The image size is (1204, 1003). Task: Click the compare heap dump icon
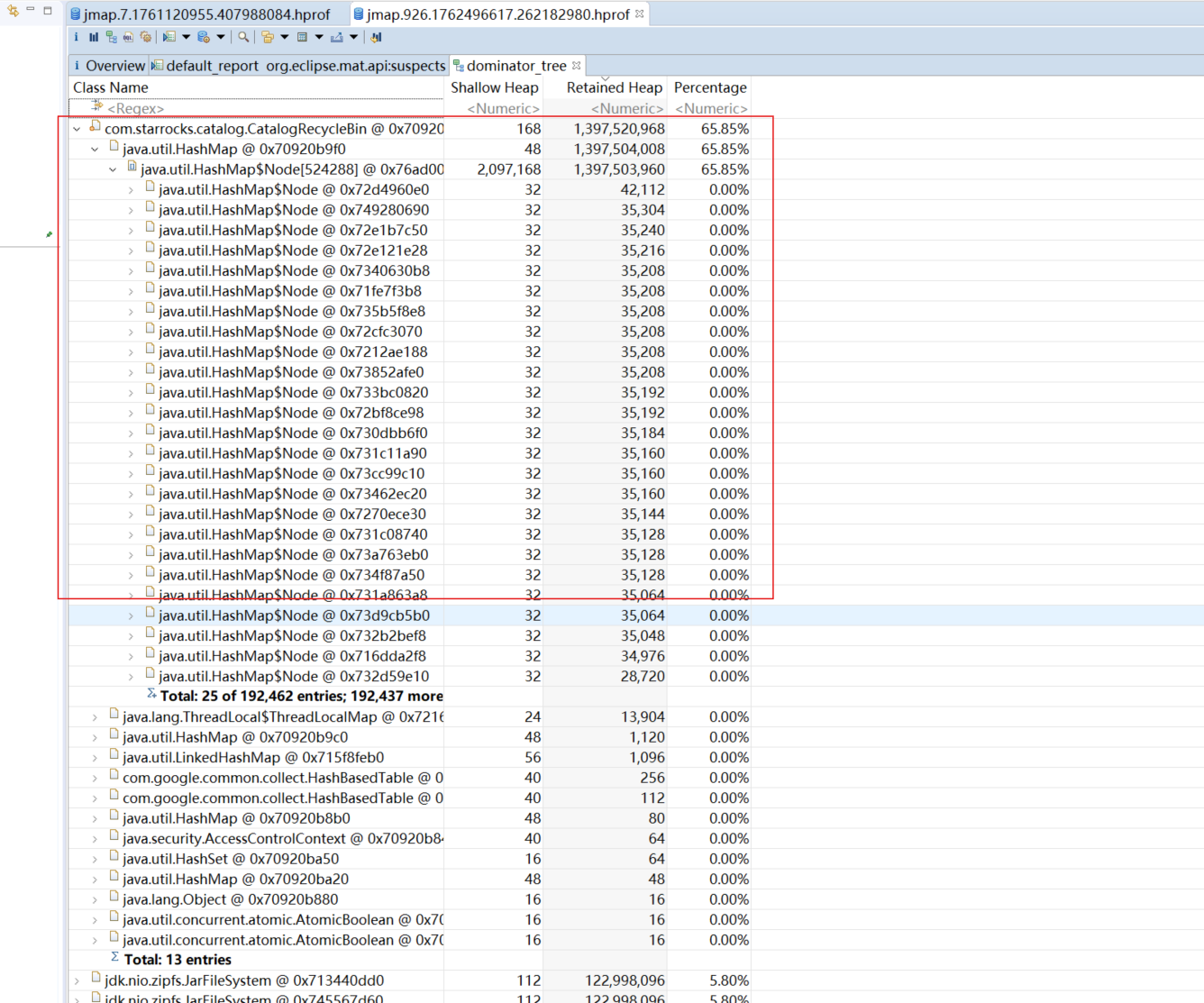tap(377, 37)
